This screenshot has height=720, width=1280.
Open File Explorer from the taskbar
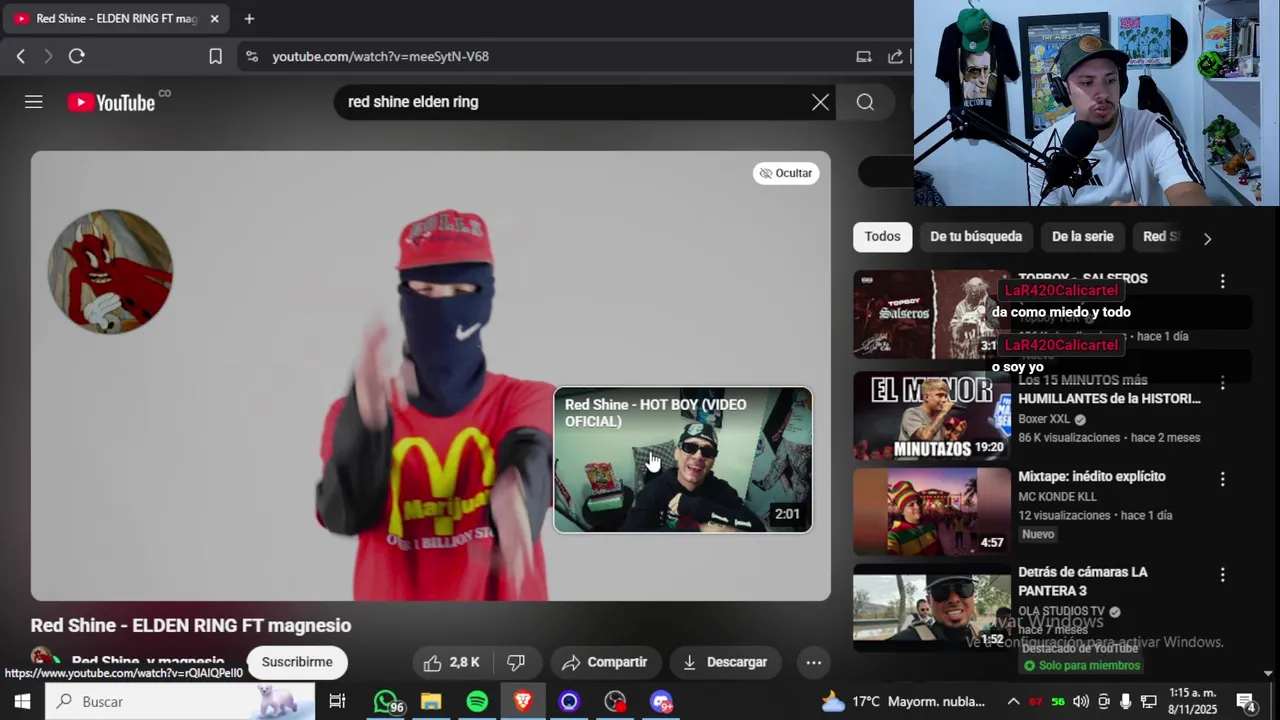click(431, 702)
